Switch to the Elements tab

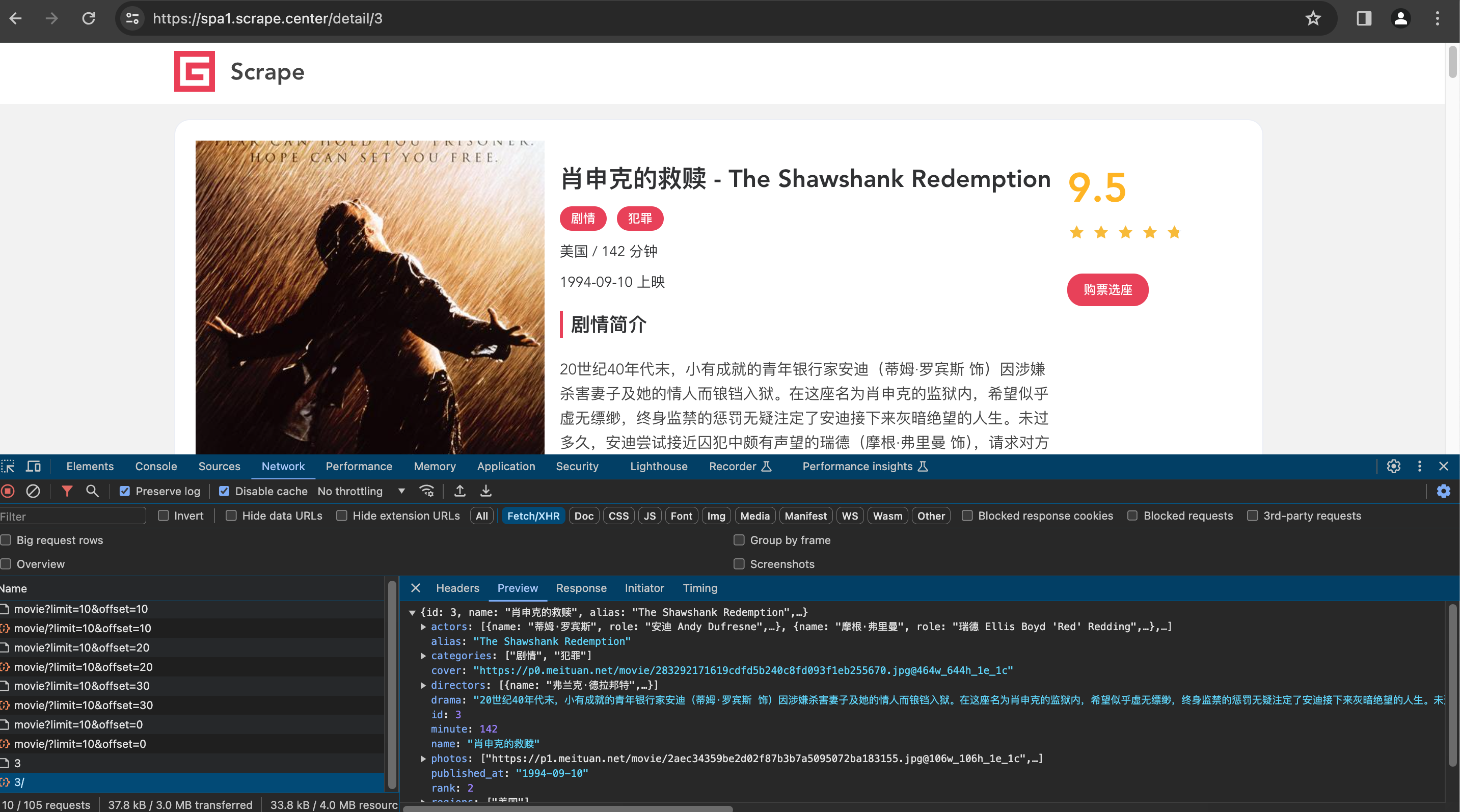90,466
